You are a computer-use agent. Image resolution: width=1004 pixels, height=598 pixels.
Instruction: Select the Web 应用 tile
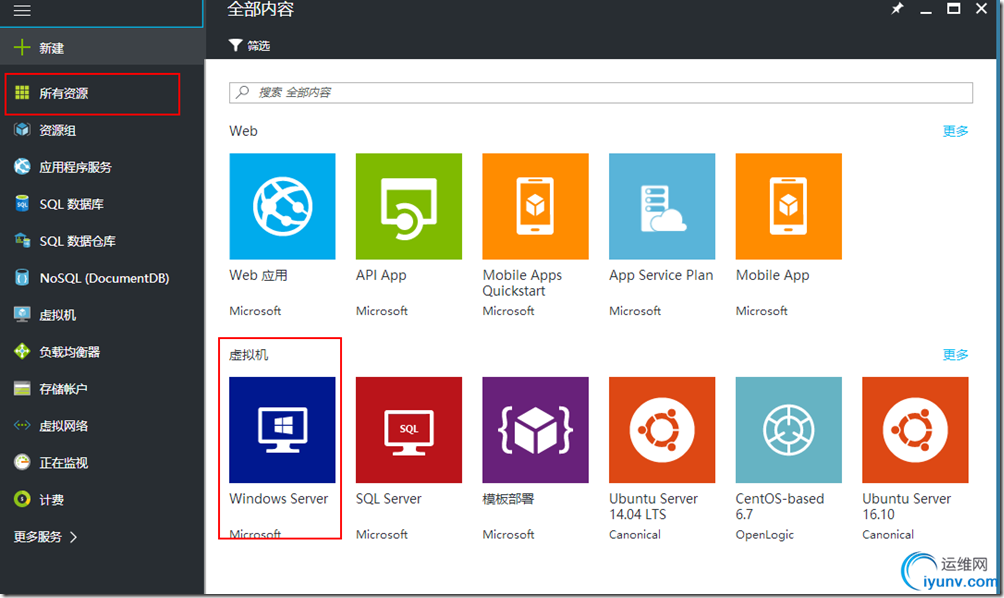point(282,206)
